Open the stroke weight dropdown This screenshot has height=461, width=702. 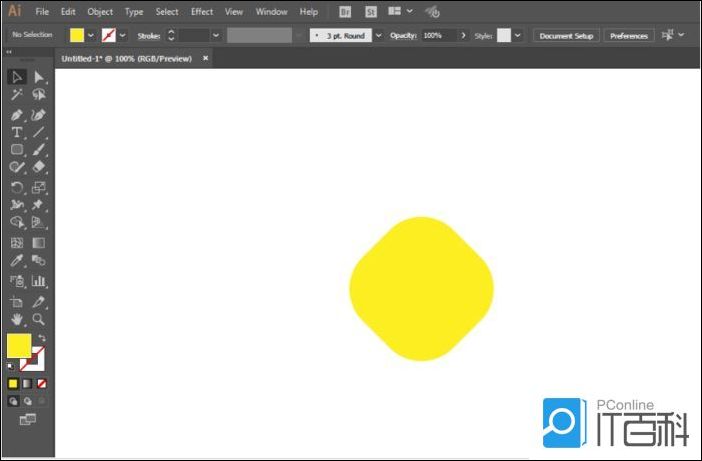[x=215, y=35]
